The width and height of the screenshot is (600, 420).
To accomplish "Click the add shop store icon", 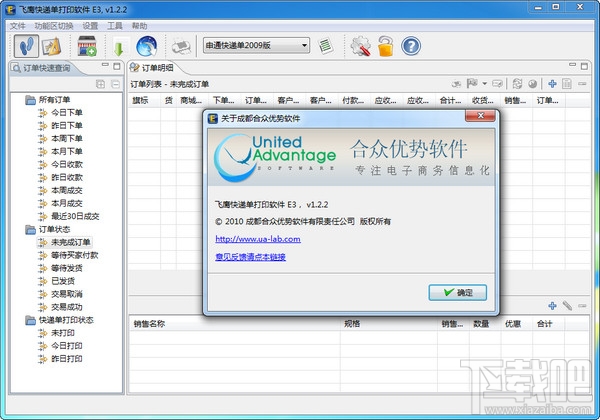I will pyautogui.click(x=87, y=46).
